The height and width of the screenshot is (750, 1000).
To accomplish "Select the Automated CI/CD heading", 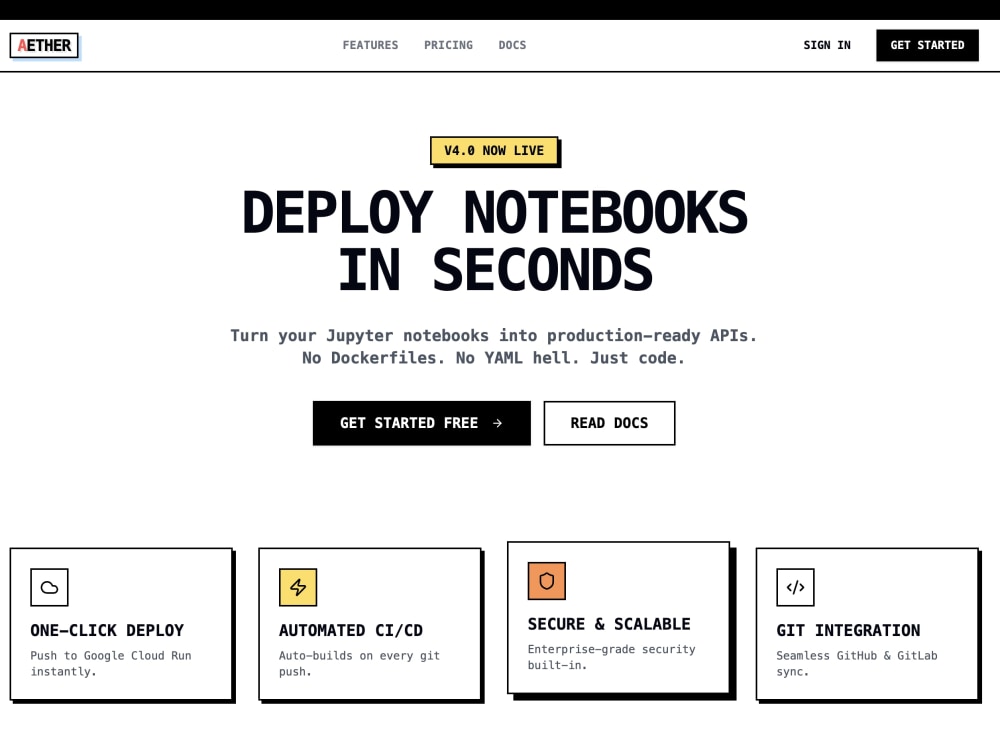I will click(x=351, y=630).
